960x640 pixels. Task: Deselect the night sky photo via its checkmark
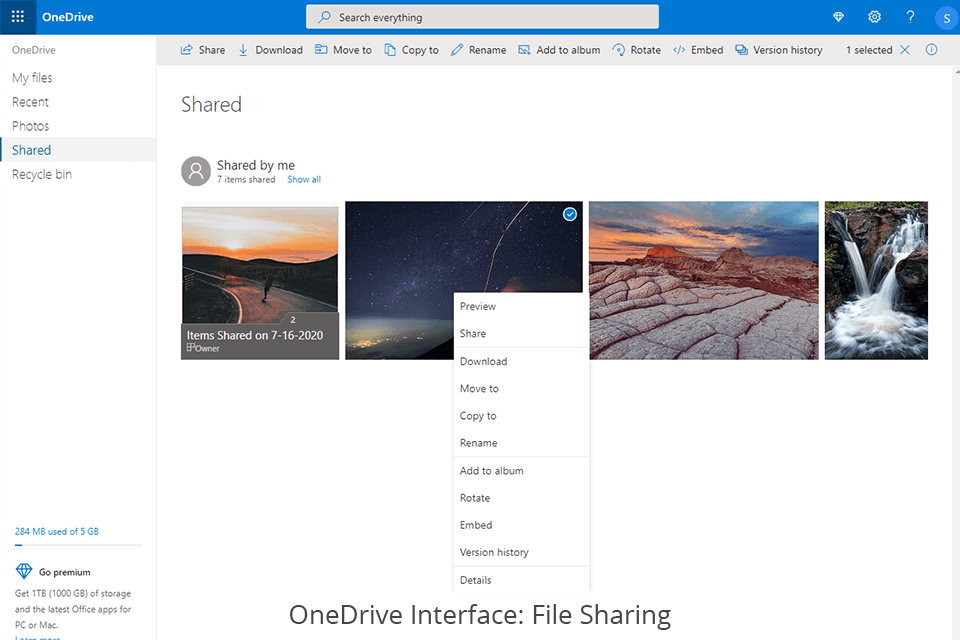tap(569, 214)
